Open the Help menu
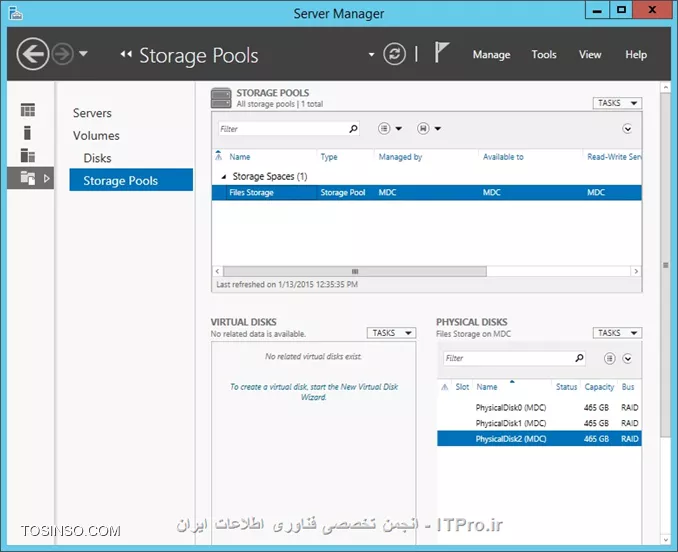This screenshot has width=678, height=552. 636,54
